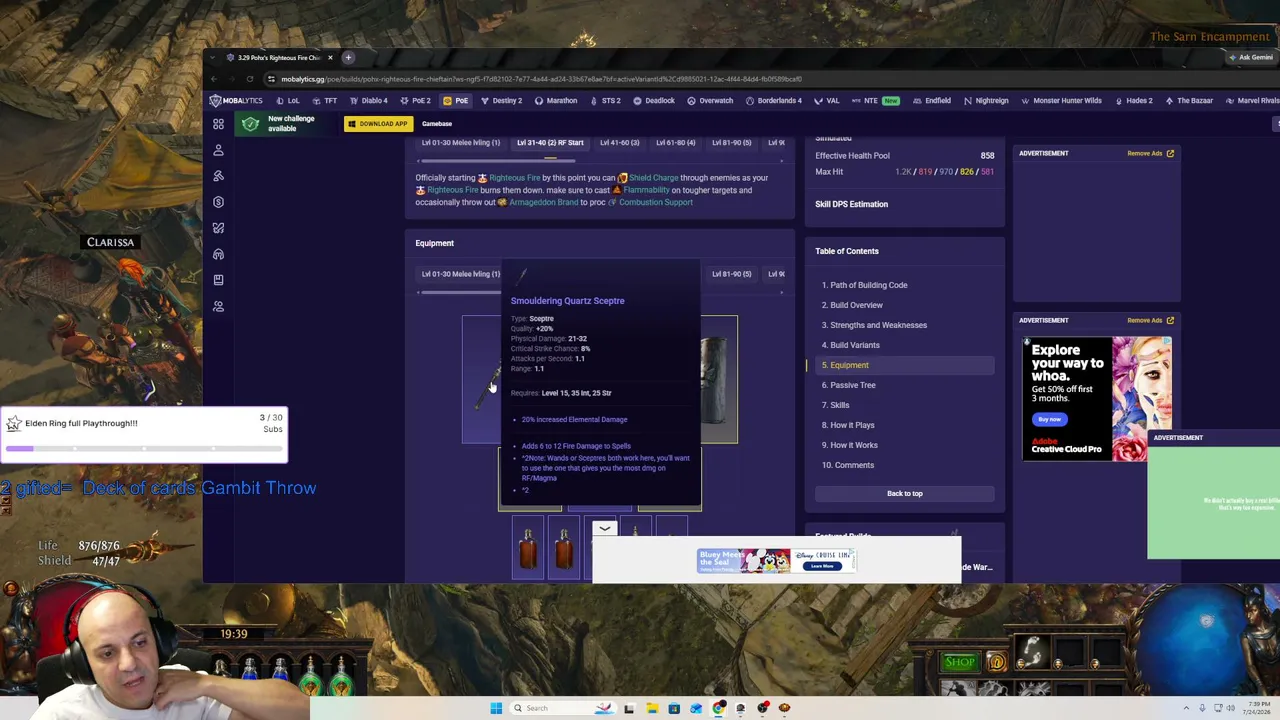Click the game's green Shop button

tap(959, 662)
